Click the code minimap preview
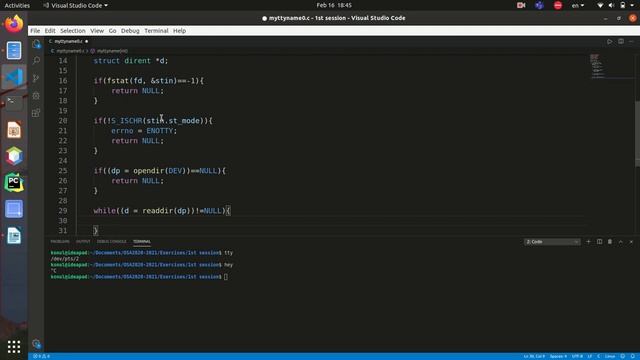640x360 pixels. pos(598,65)
